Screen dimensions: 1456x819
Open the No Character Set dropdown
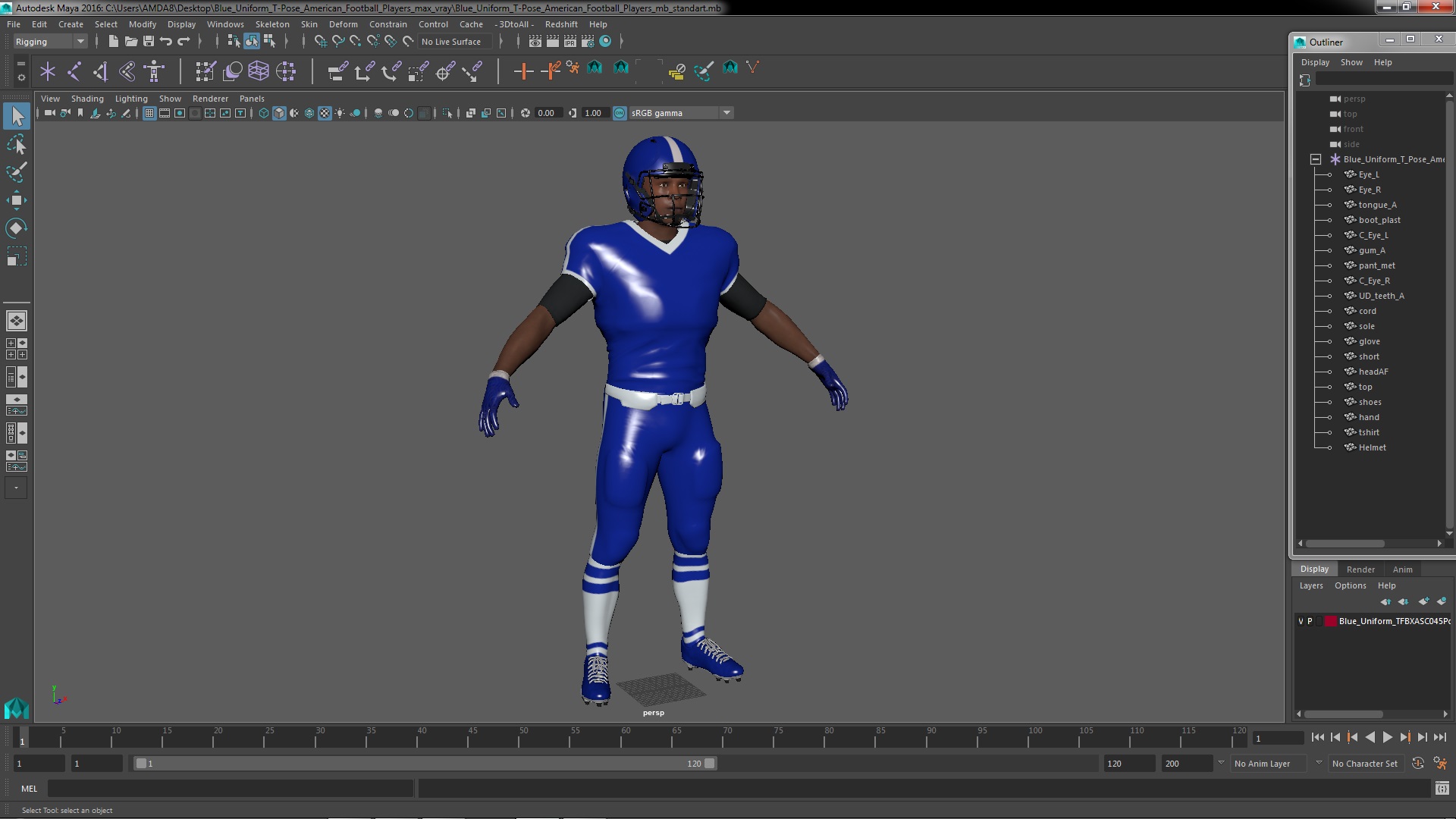click(x=1365, y=764)
